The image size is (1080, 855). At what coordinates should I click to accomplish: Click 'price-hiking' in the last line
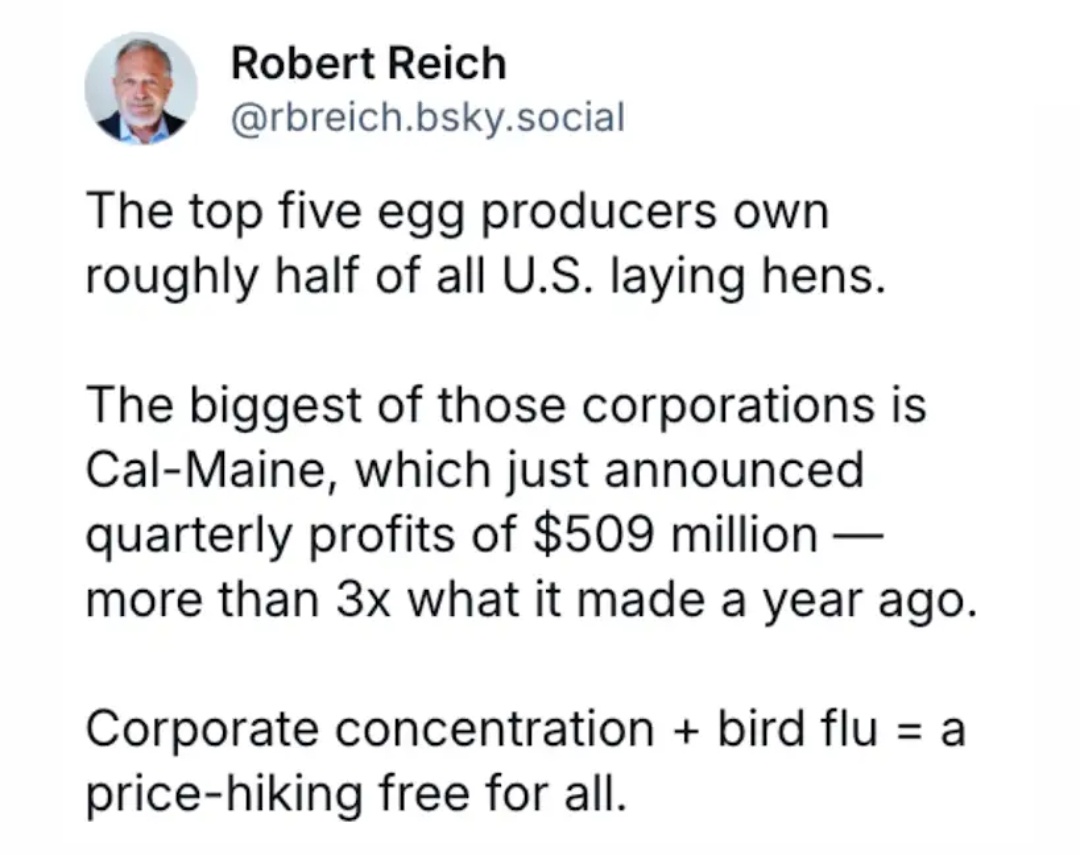click(x=224, y=795)
